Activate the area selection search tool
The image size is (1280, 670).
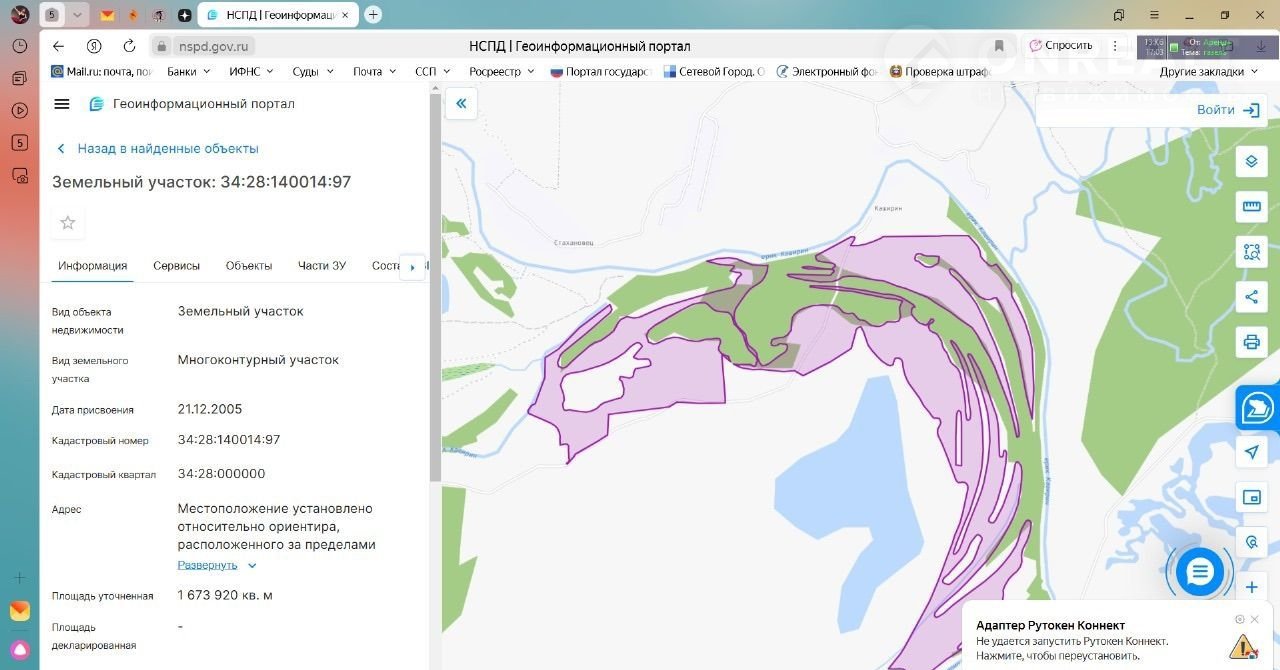click(x=1251, y=252)
